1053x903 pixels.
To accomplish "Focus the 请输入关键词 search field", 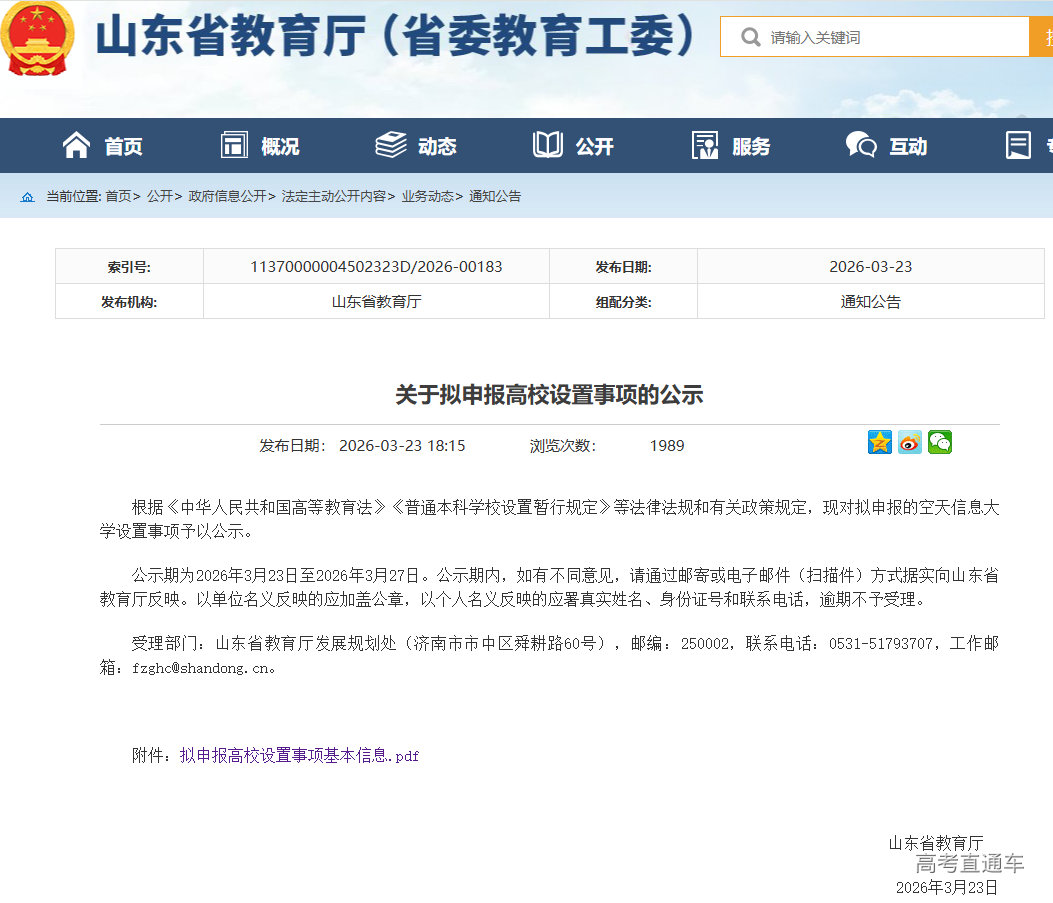I will point(890,38).
